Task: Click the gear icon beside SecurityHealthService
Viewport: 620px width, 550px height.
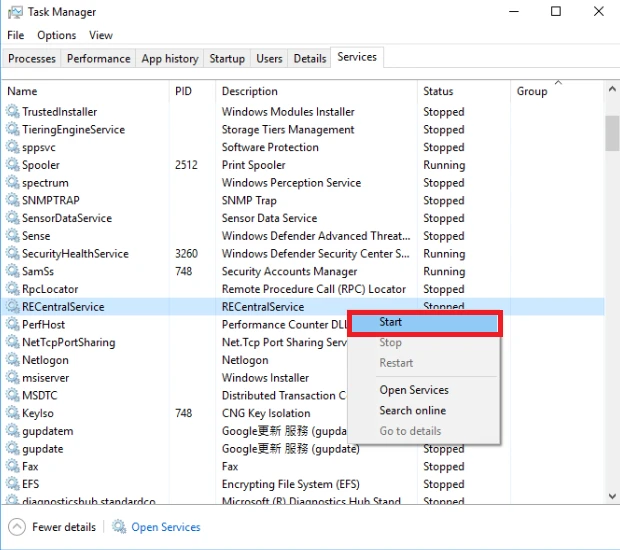Action: (x=13, y=253)
